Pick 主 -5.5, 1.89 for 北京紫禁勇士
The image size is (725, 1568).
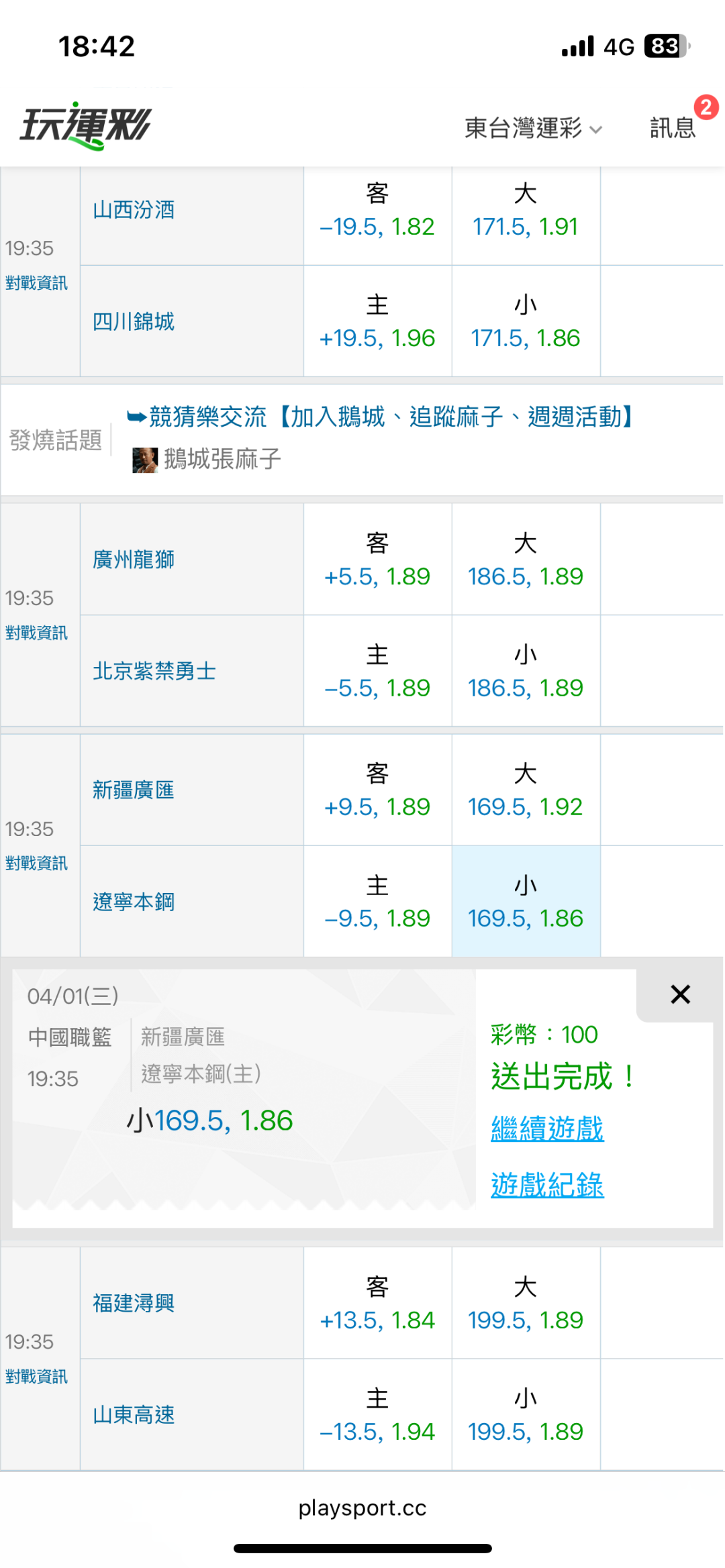point(377,671)
